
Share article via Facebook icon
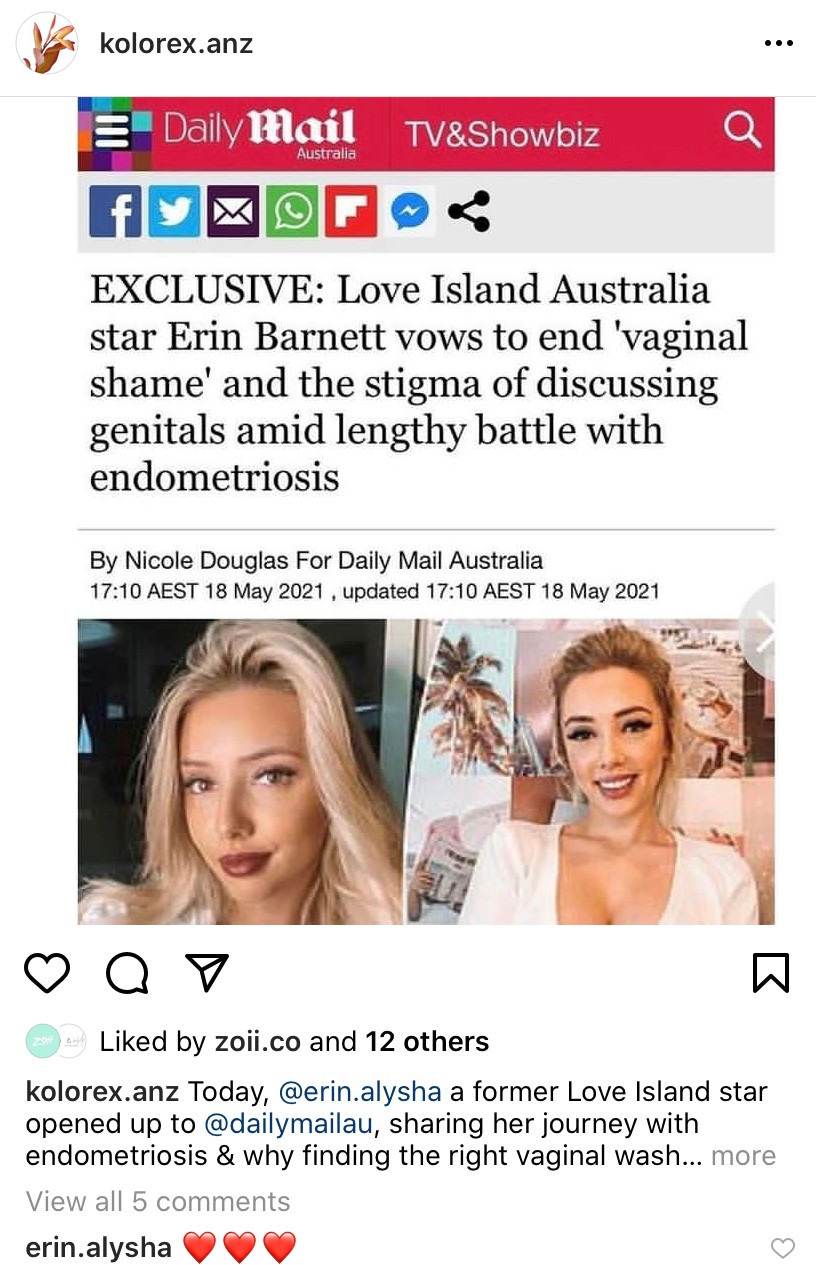(x=115, y=211)
